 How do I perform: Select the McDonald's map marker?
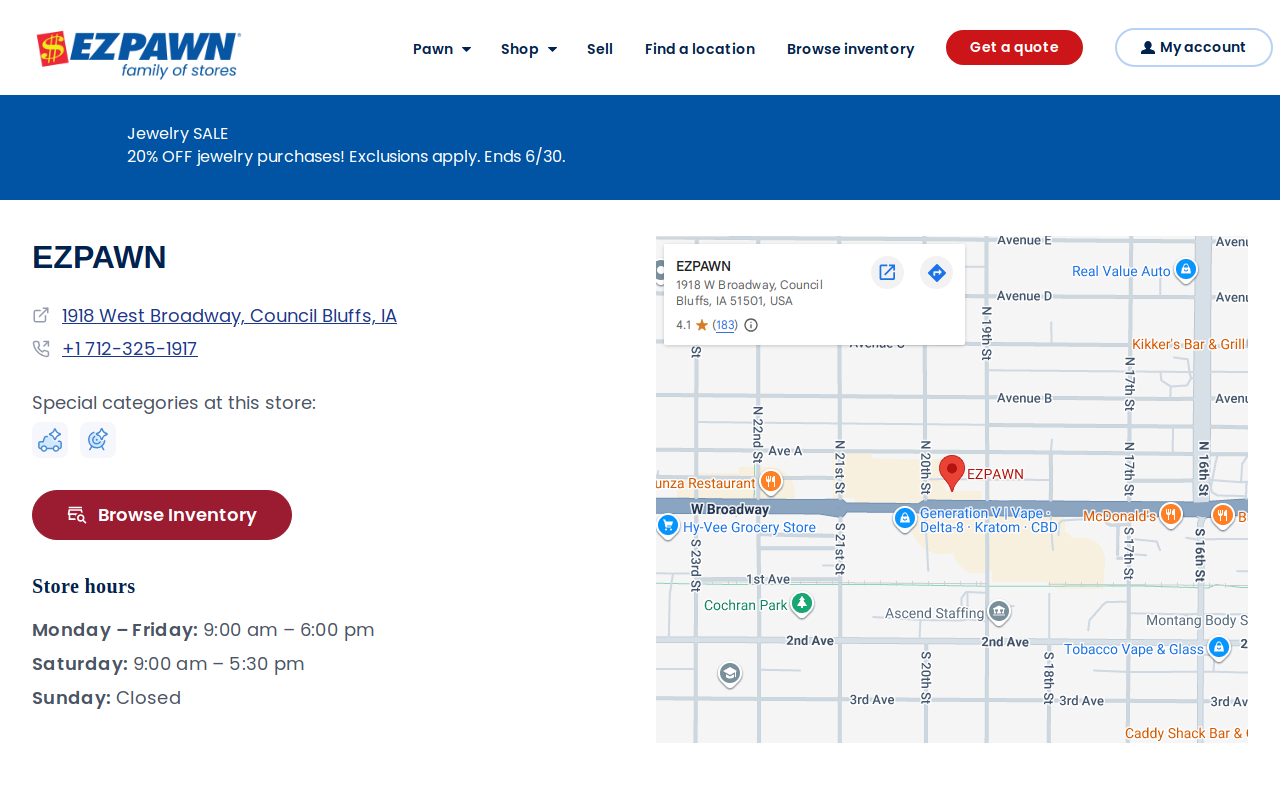pos(1171,515)
